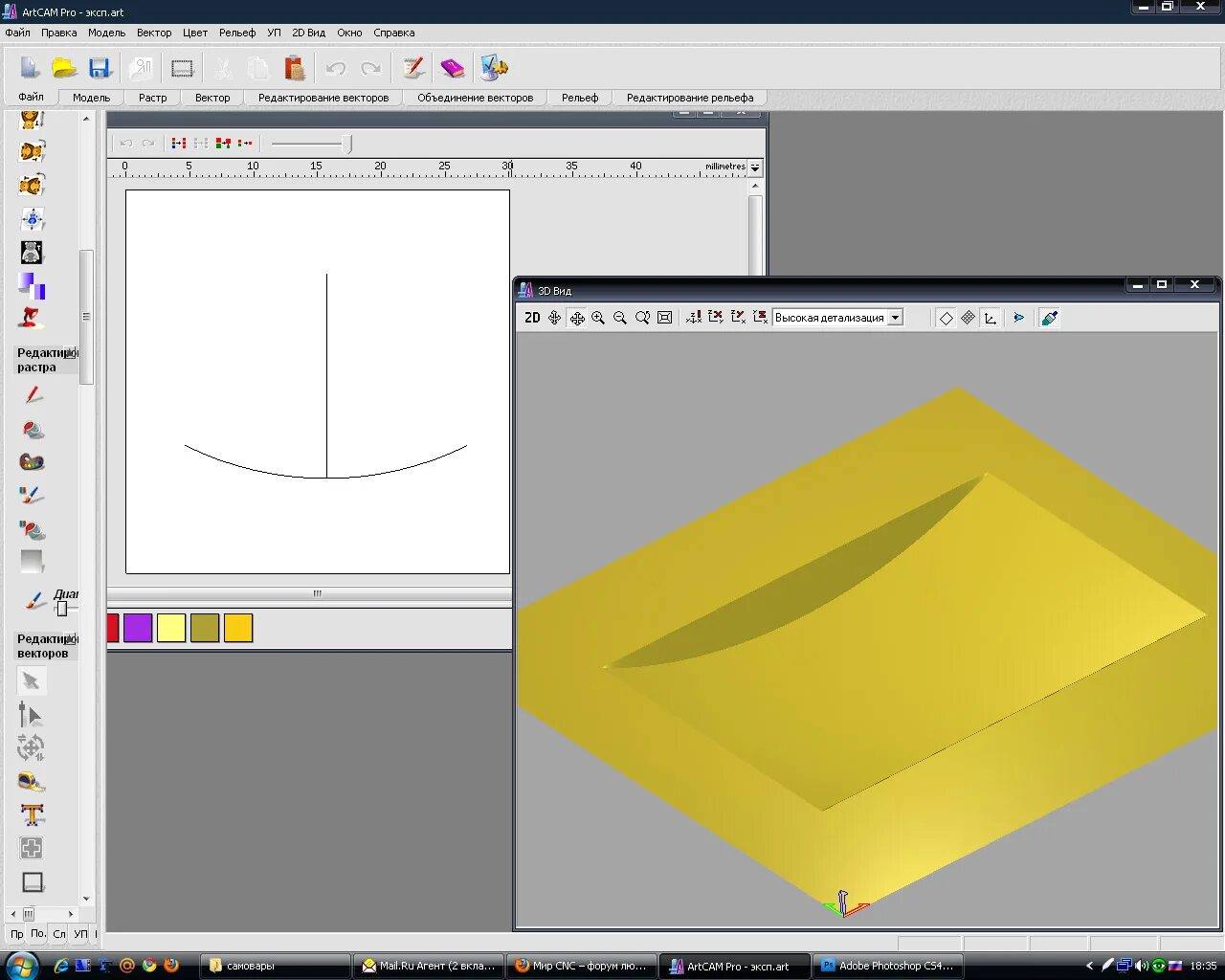Select the Pan view tool in 3D window
Image resolution: width=1225 pixels, height=980 pixels.
pyautogui.click(x=577, y=318)
